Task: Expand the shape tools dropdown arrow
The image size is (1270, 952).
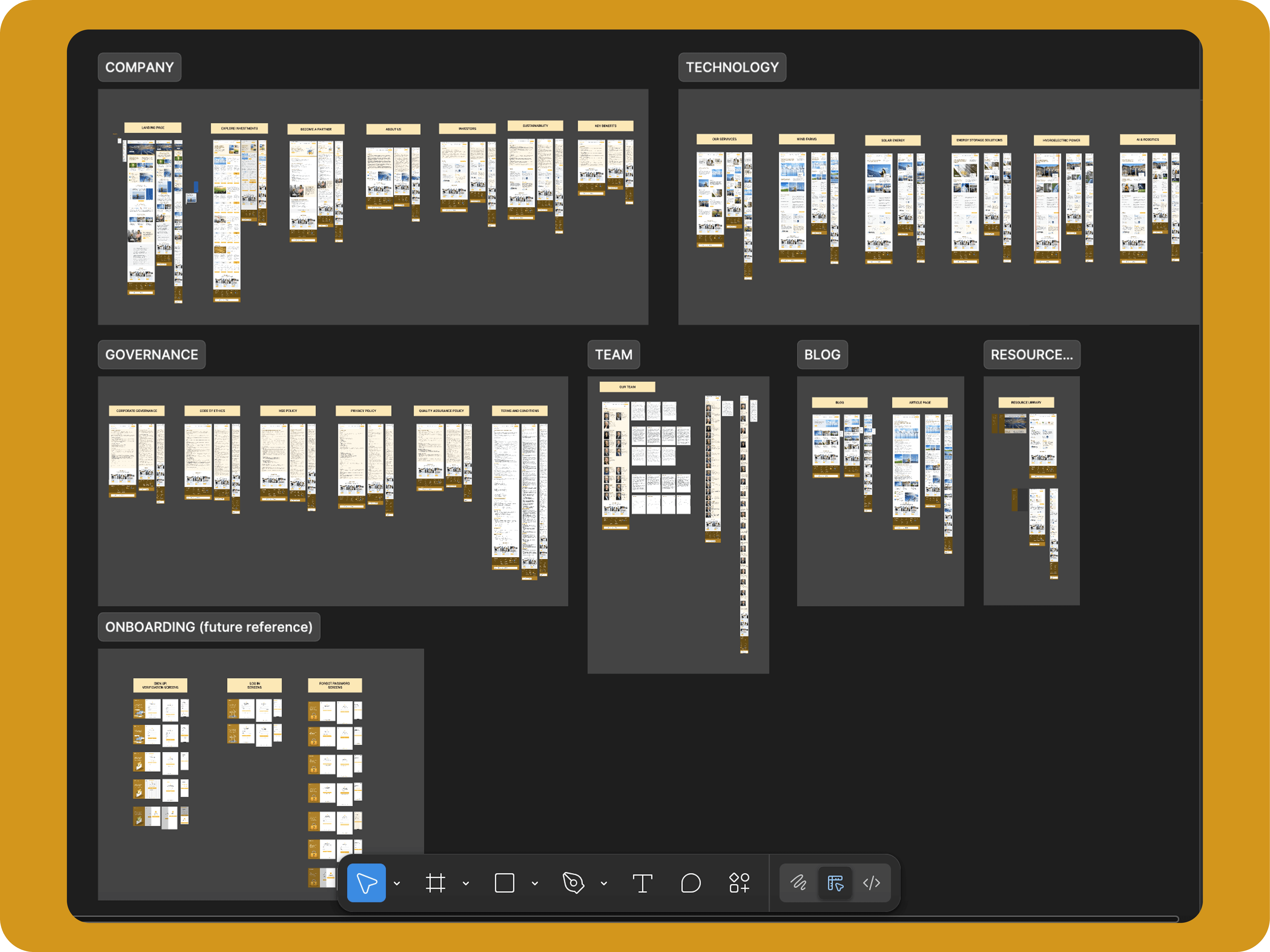Action: [535, 884]
